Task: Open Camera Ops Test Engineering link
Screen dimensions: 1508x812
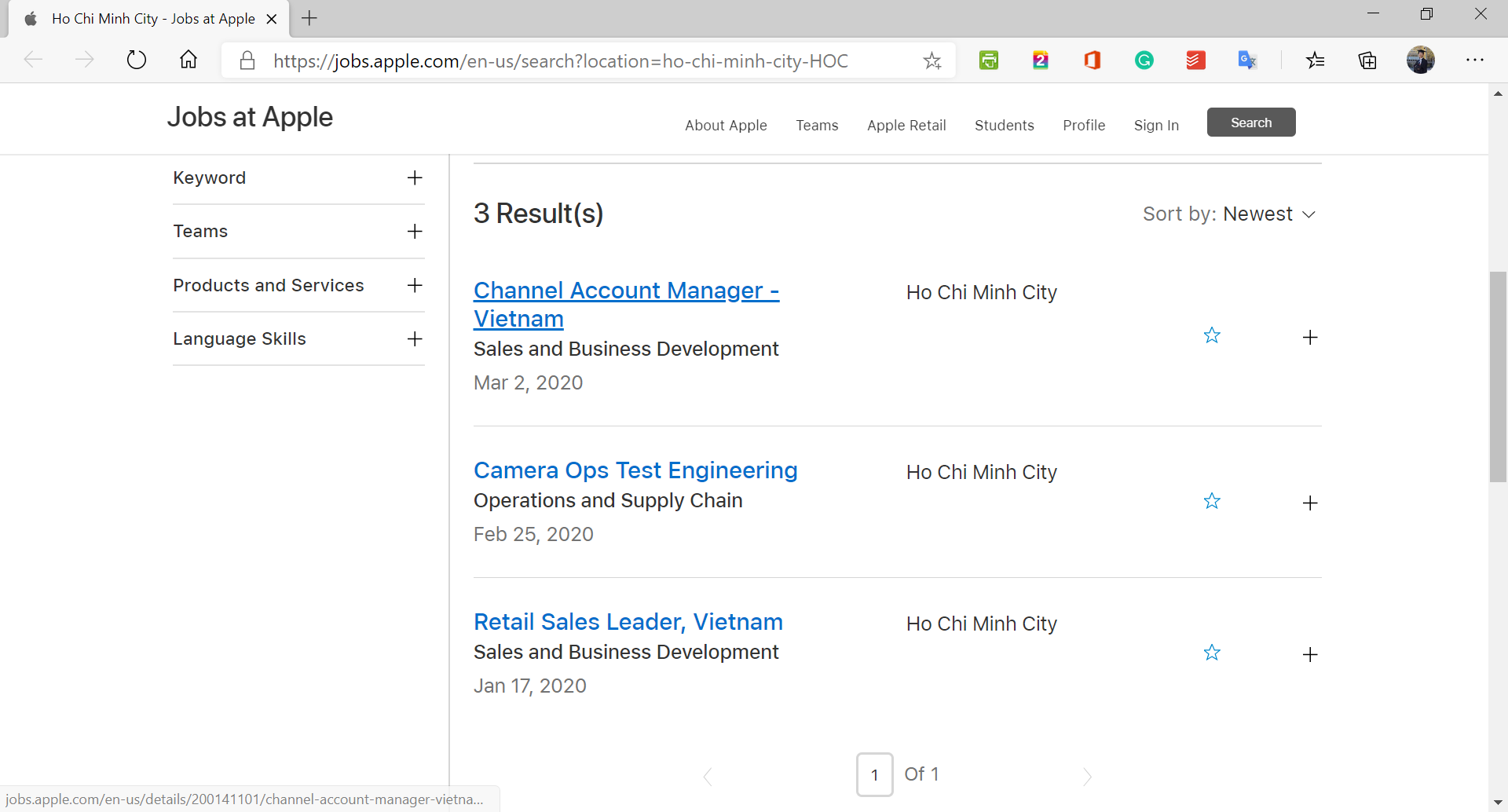Action: [x=635, y=470]
